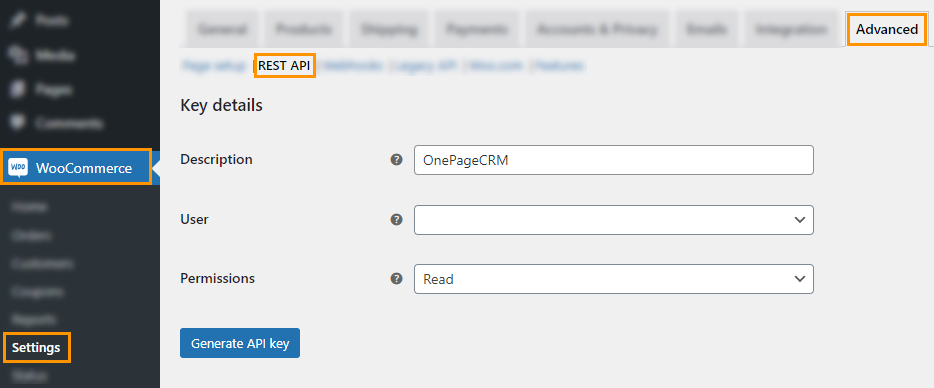Click the help icon beside Description
Screen dimensions: 934x388
[396, 160]
